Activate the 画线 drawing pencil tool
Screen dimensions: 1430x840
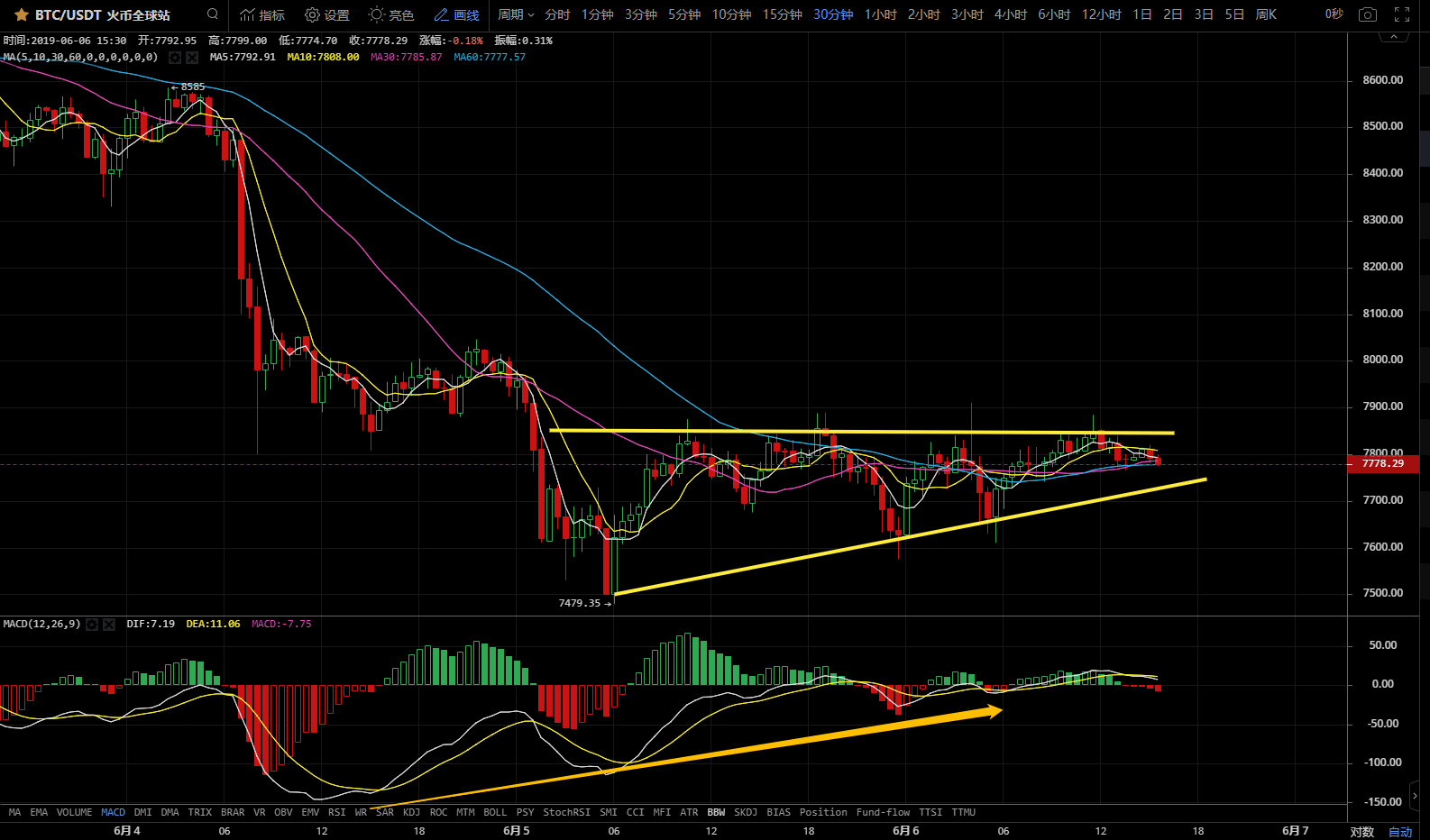(456, 14)
